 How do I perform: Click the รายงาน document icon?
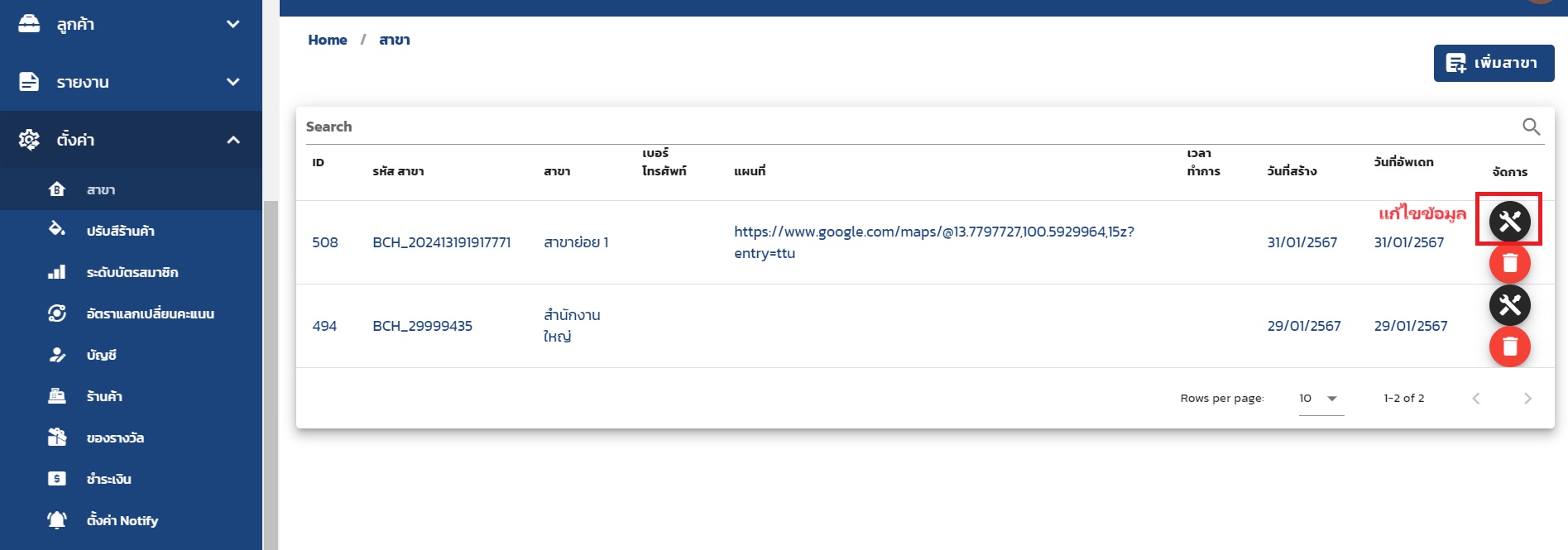pyautogui.click(x=29, y=82)
